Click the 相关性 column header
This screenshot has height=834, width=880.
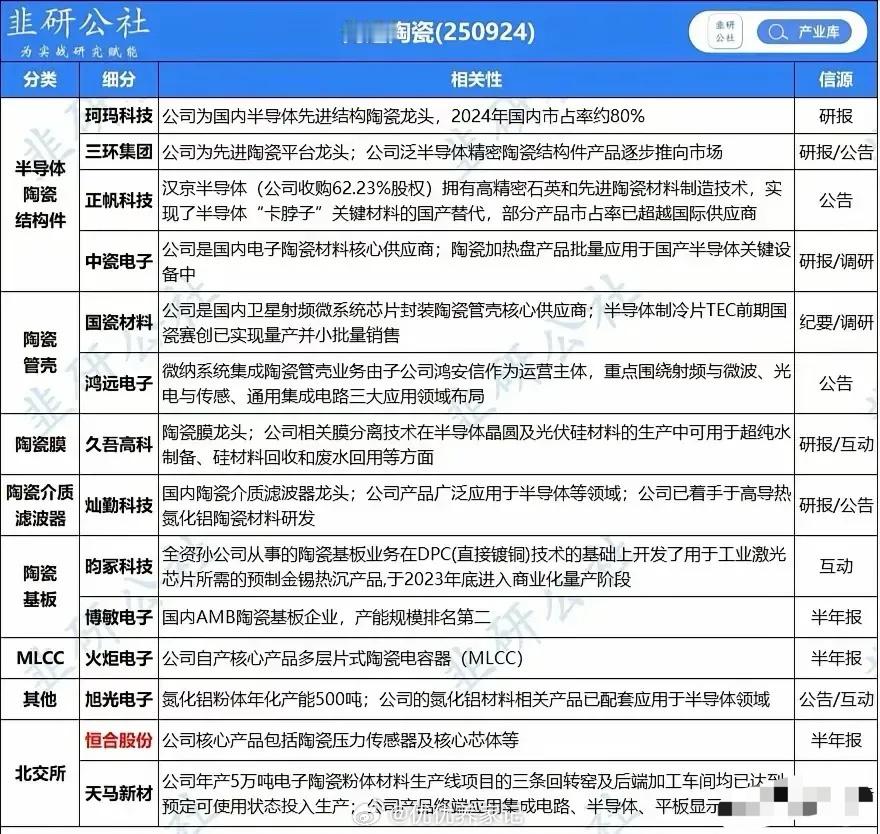476,79
